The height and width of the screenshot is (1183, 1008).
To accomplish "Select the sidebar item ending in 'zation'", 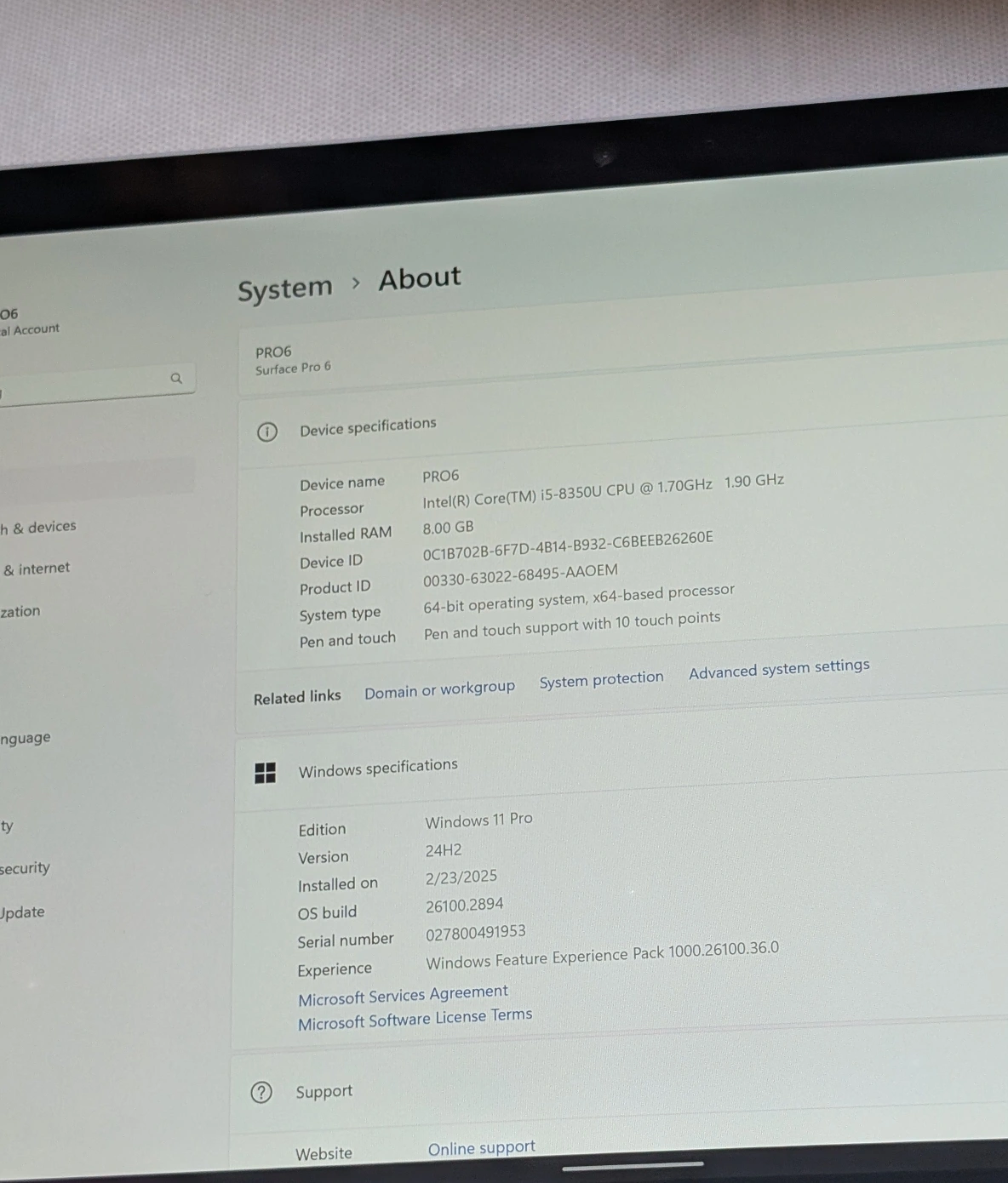I will tap(20, 612).
